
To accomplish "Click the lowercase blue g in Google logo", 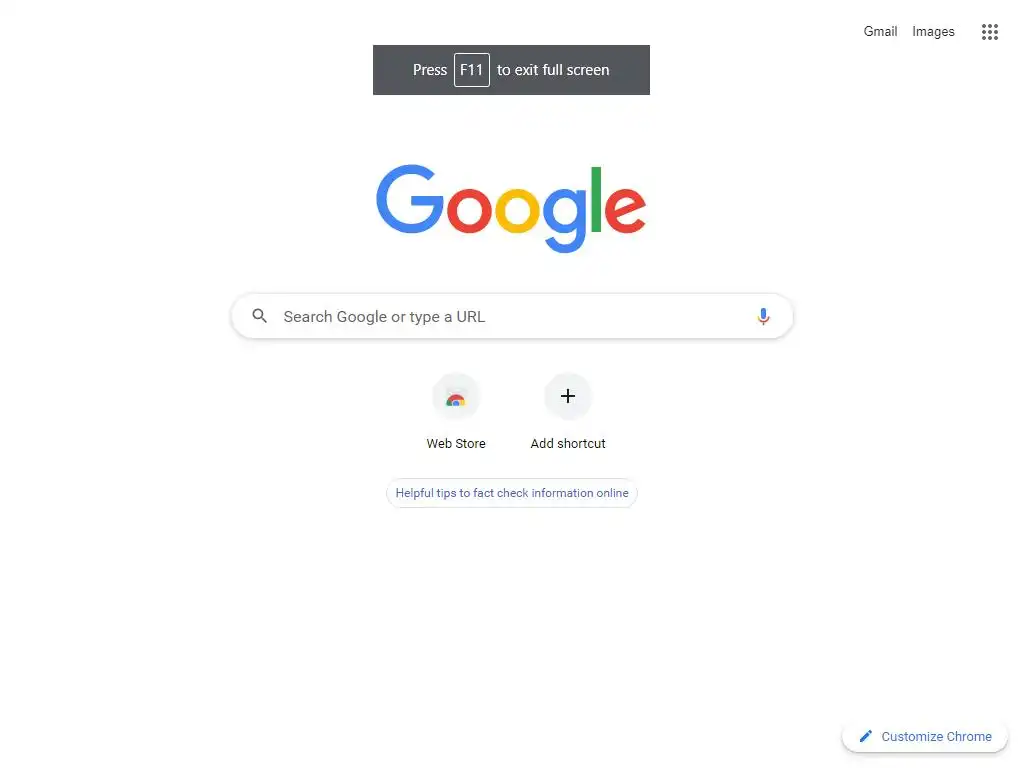I will 566,219.
